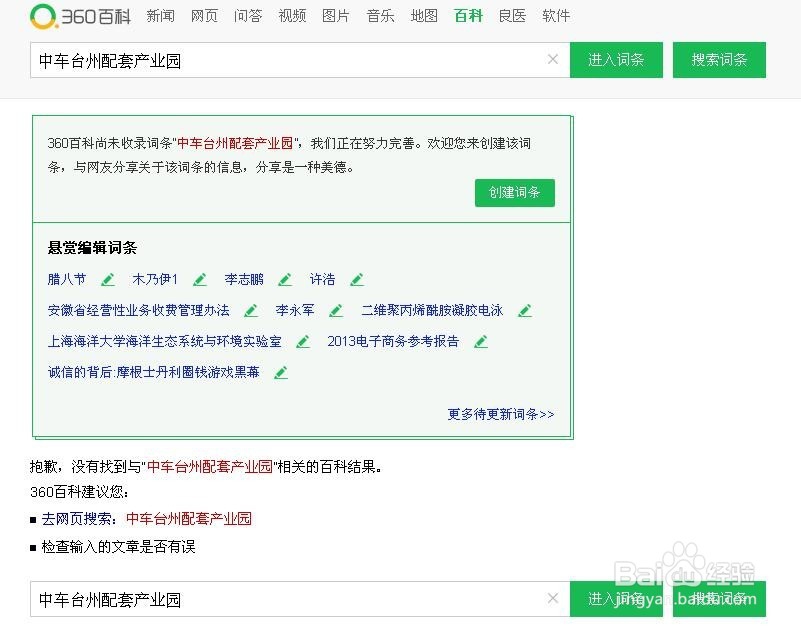The width and height of the screenshot is (801, 627).
Task: Focus the bottom search input field
Action: [x=300, y=598]
